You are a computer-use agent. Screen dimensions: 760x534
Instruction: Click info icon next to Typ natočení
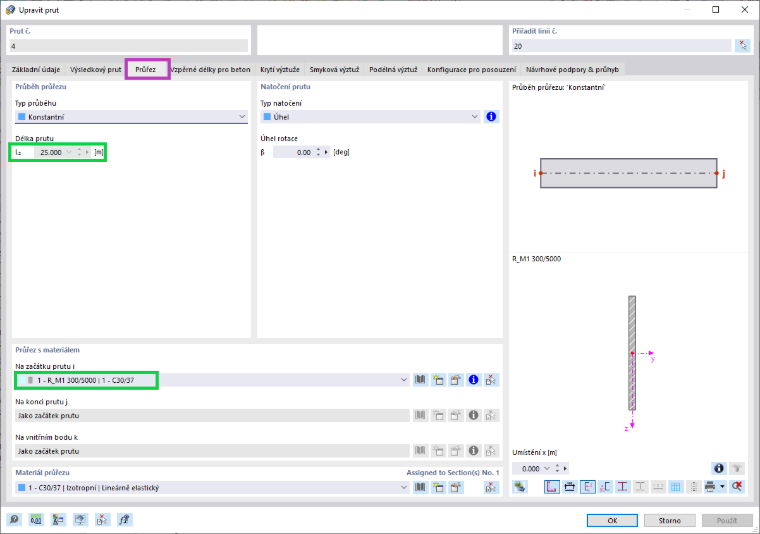pyautogui.click(x=491, y=117)
